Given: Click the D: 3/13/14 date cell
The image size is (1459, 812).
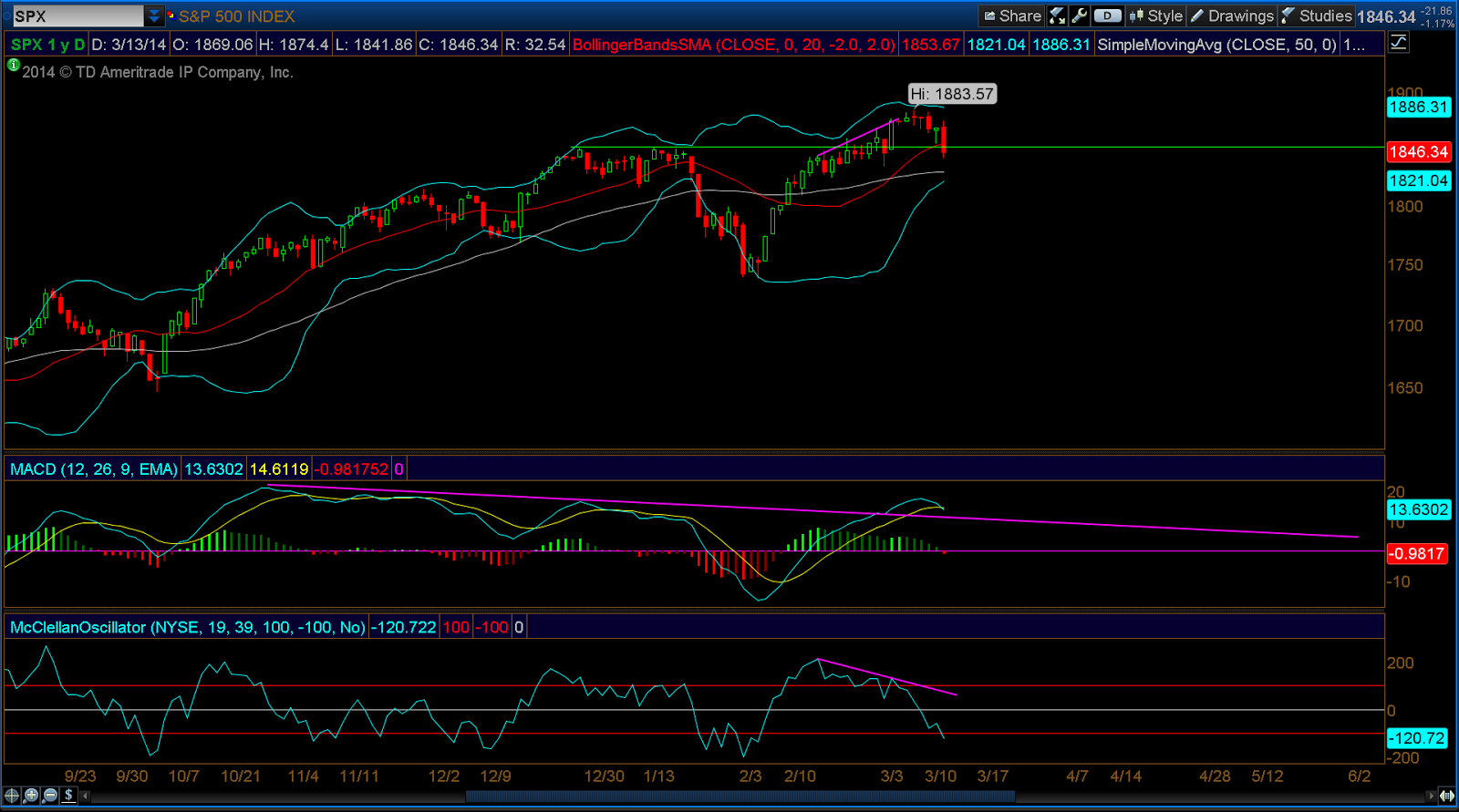Looking at the screenshot, I should pyautogui.click(x=129, y=44).
